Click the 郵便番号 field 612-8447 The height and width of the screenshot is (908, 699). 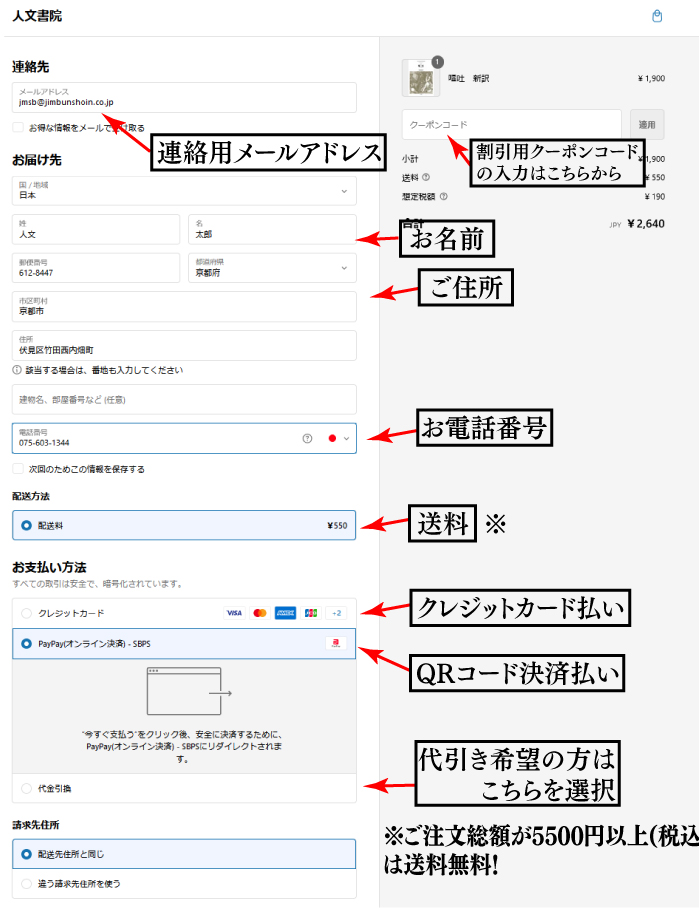coord(96,268)
